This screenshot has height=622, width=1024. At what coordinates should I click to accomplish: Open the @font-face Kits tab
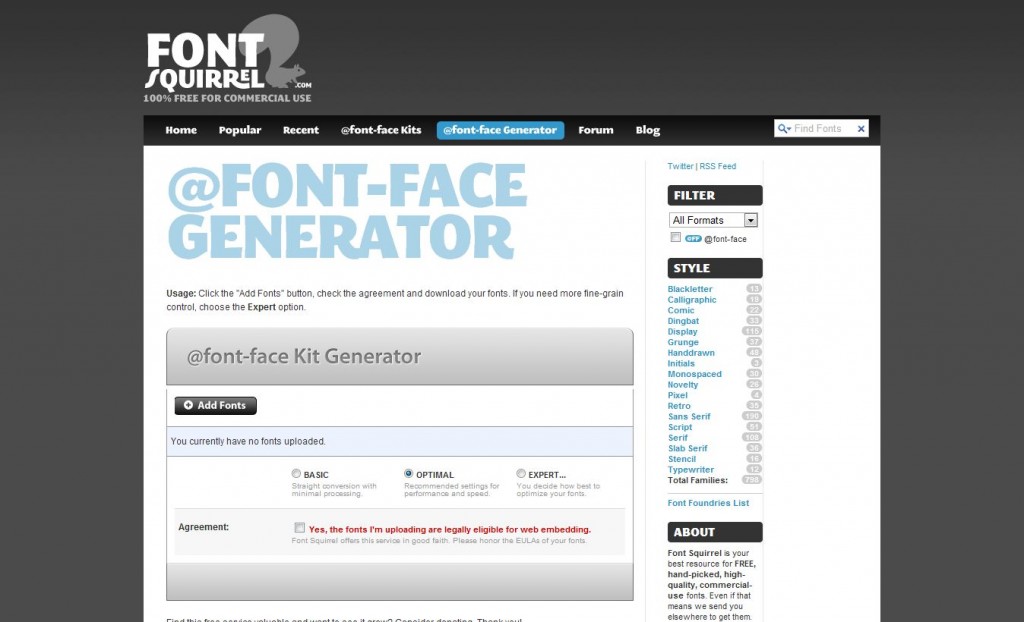[x=381, y=130]
